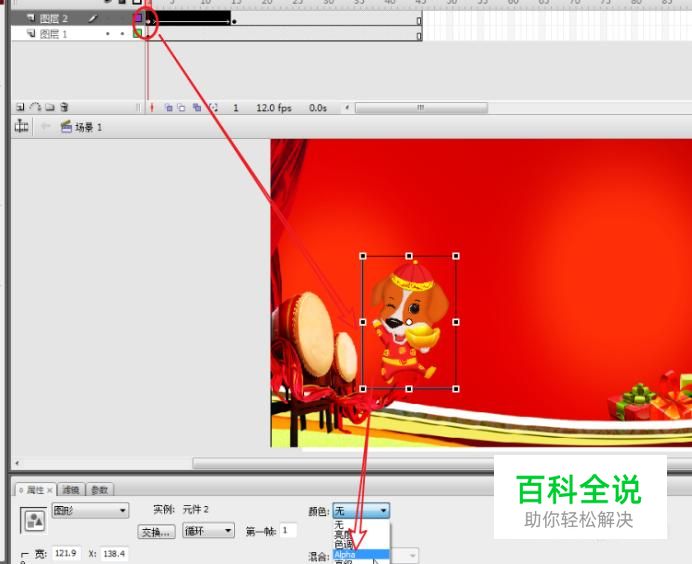Click the graphic symbol icon in the properties panel
692x564 pixels.
click(x=34, y=521)
